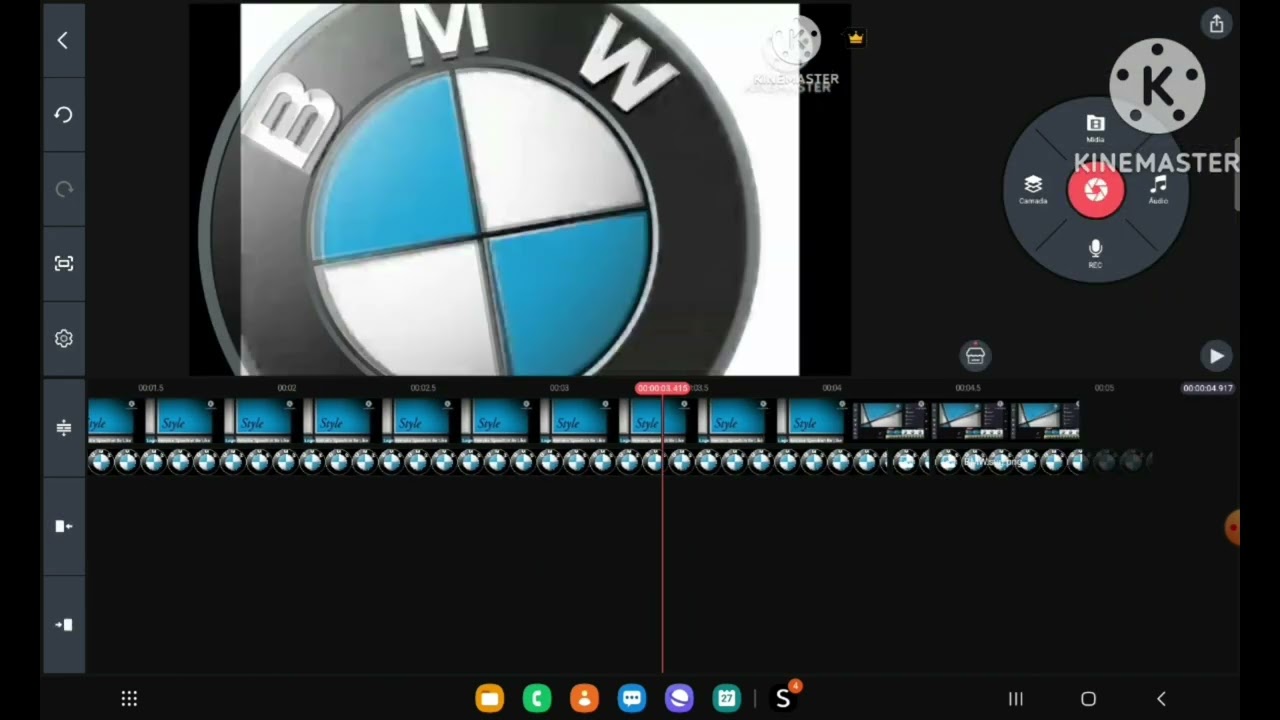Screen dimensions: 1280x720
Task: Go back with the top-left arrow
Action: click(63, 40)
